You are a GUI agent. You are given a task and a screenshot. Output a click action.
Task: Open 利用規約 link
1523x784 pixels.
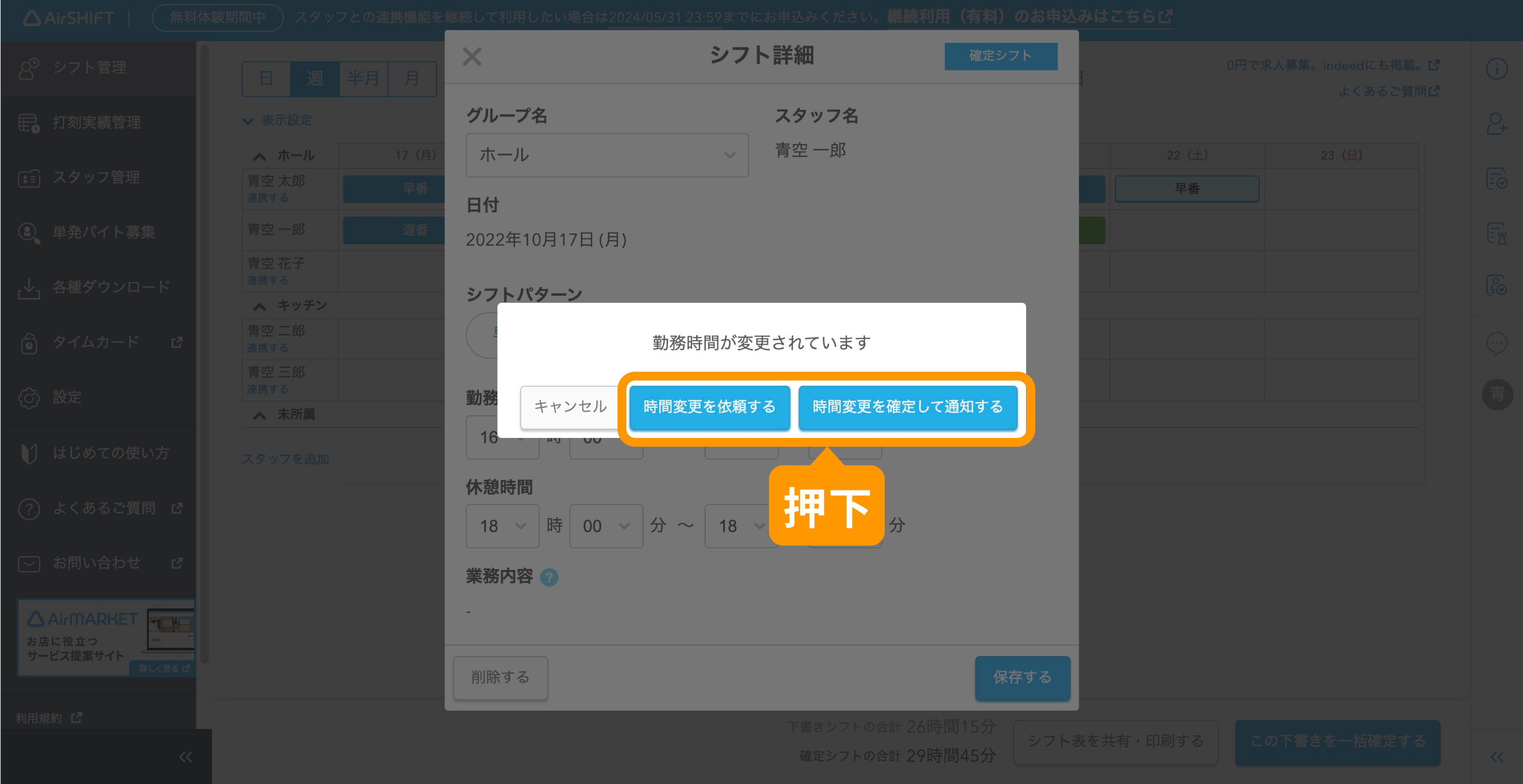click(49, 717)
